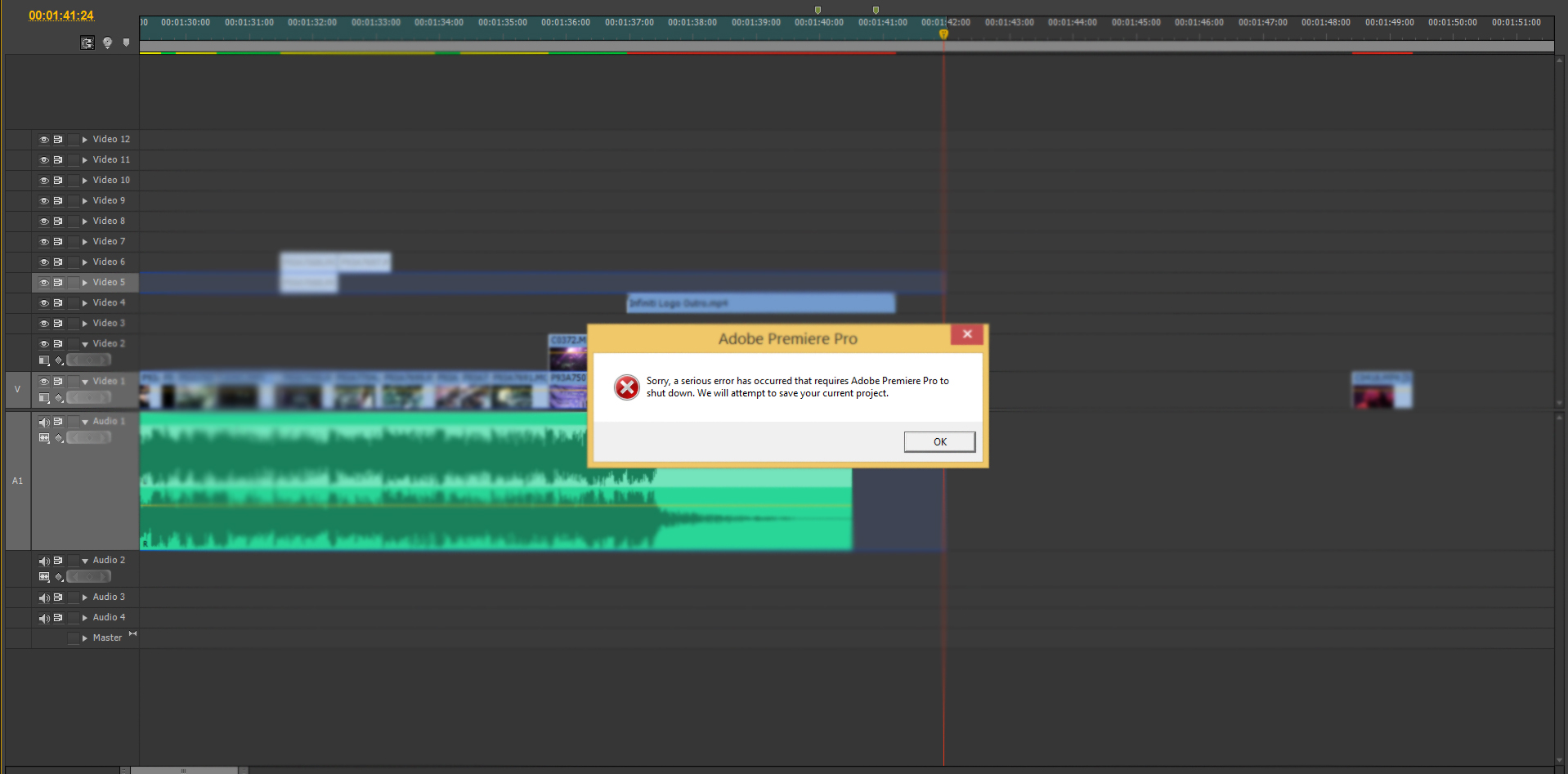Click the horizontal zoom scrollbar at bottom

(184, 770)
